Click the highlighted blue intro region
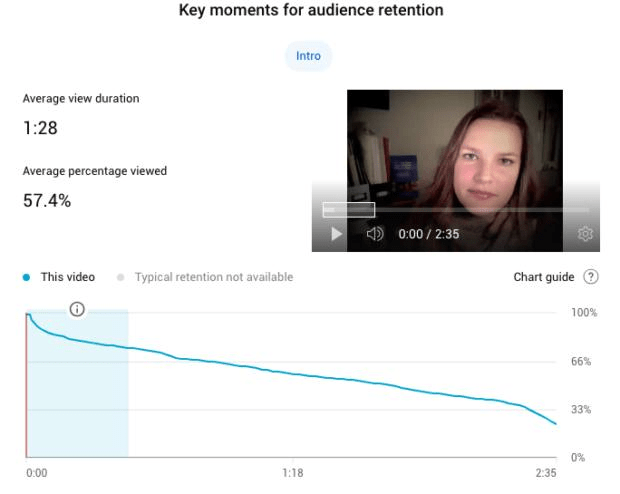 coord(90,400)
